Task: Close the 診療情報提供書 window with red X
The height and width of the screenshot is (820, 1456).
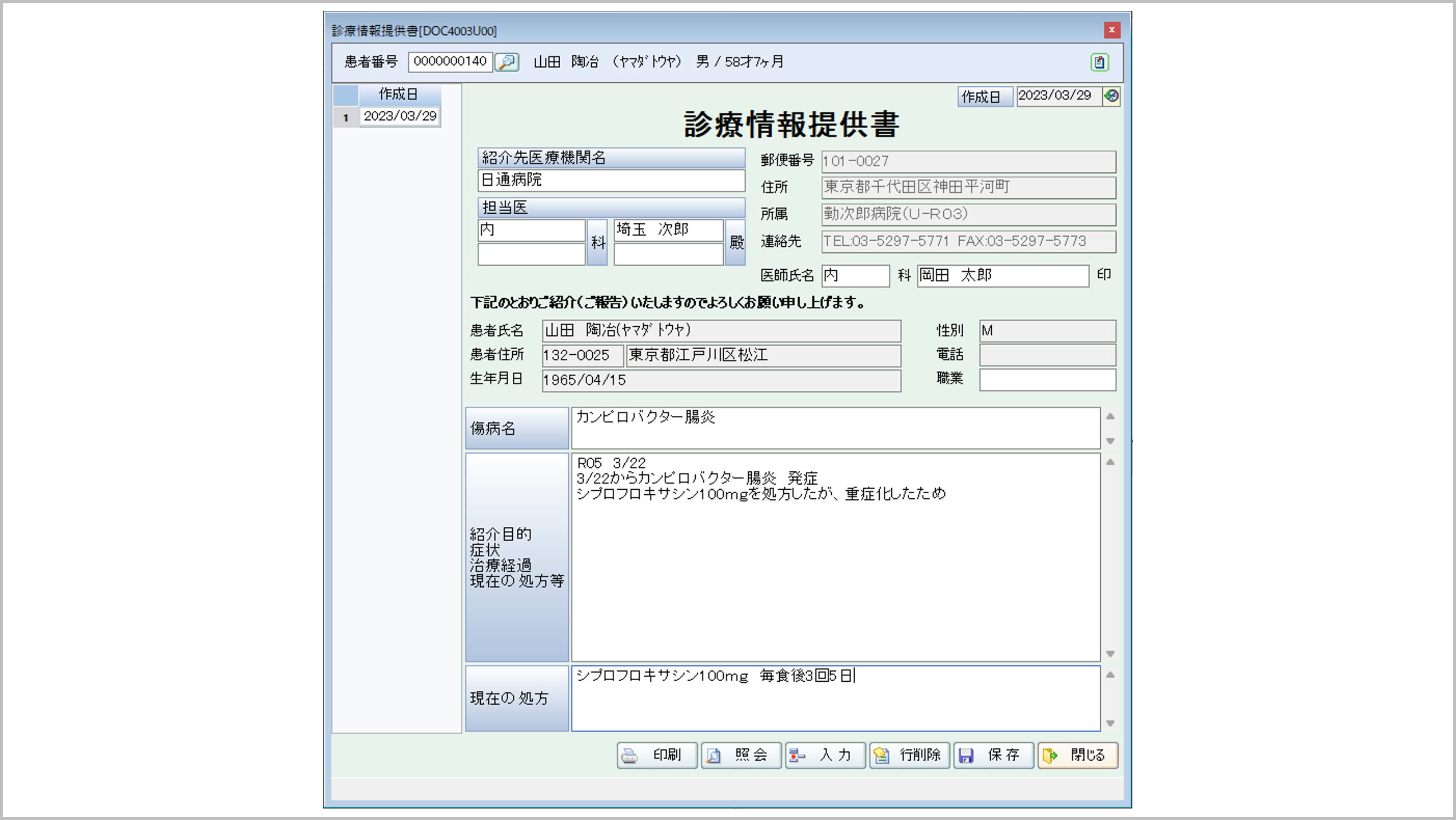Action: (1111, 30)
